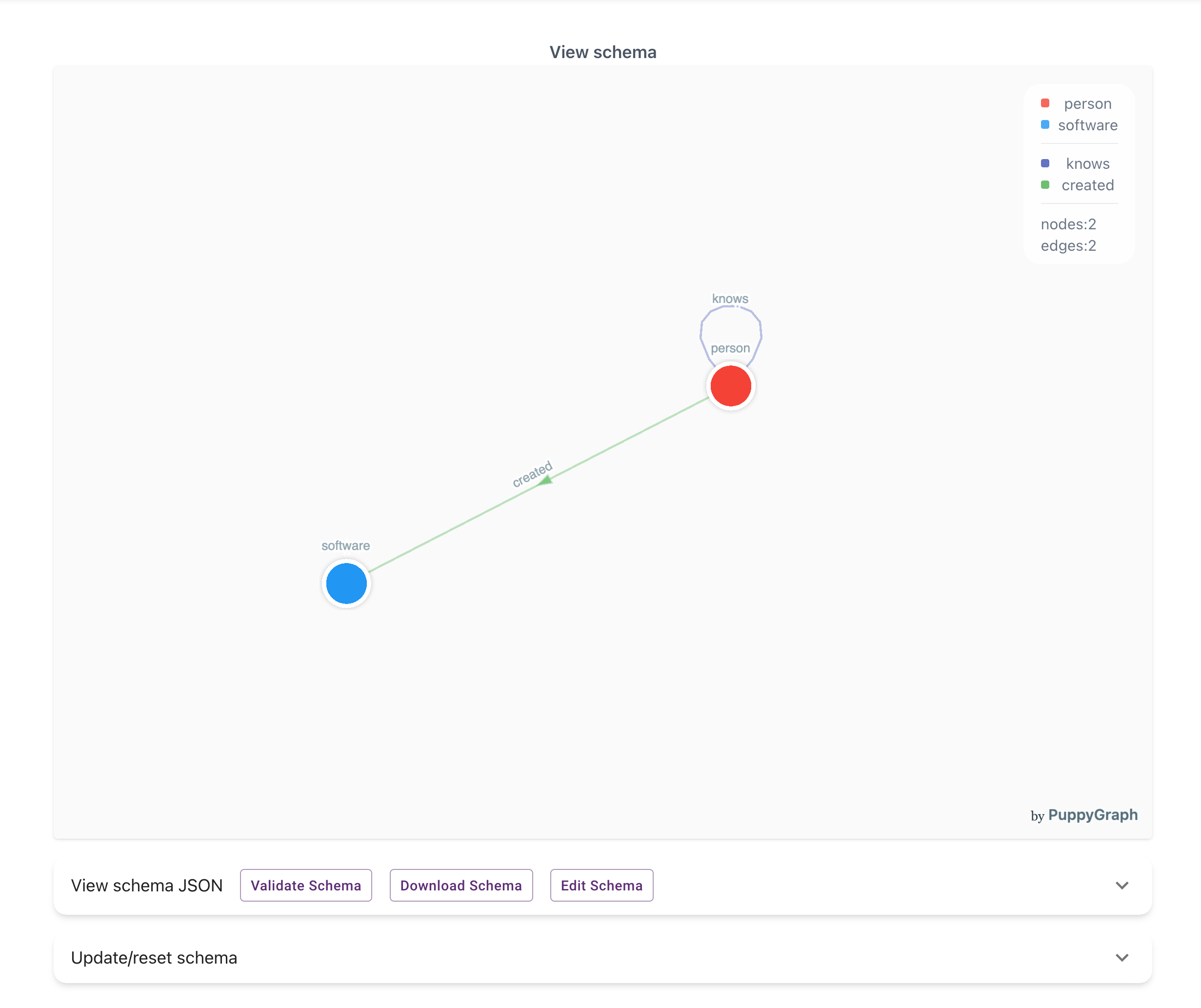
Task: Click the created legend marker
Action: pyautogui.click(x=1045, y=185)
